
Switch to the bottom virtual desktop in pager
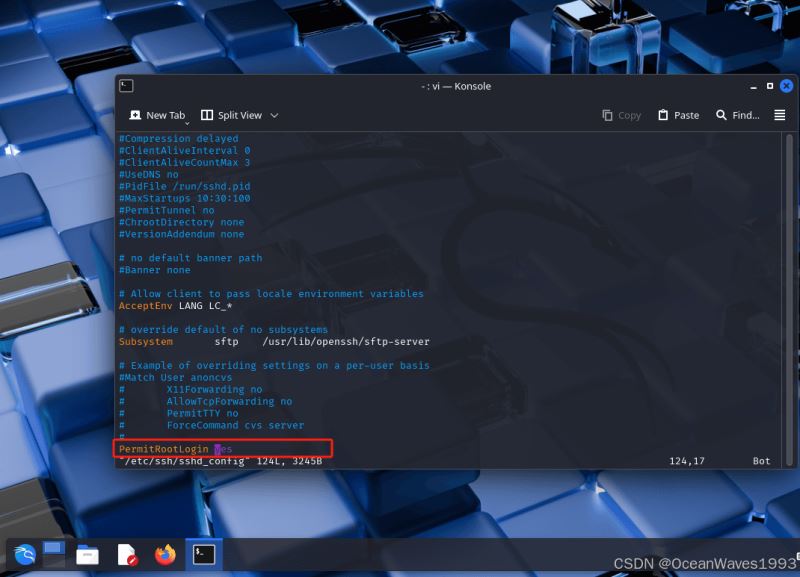53,561
